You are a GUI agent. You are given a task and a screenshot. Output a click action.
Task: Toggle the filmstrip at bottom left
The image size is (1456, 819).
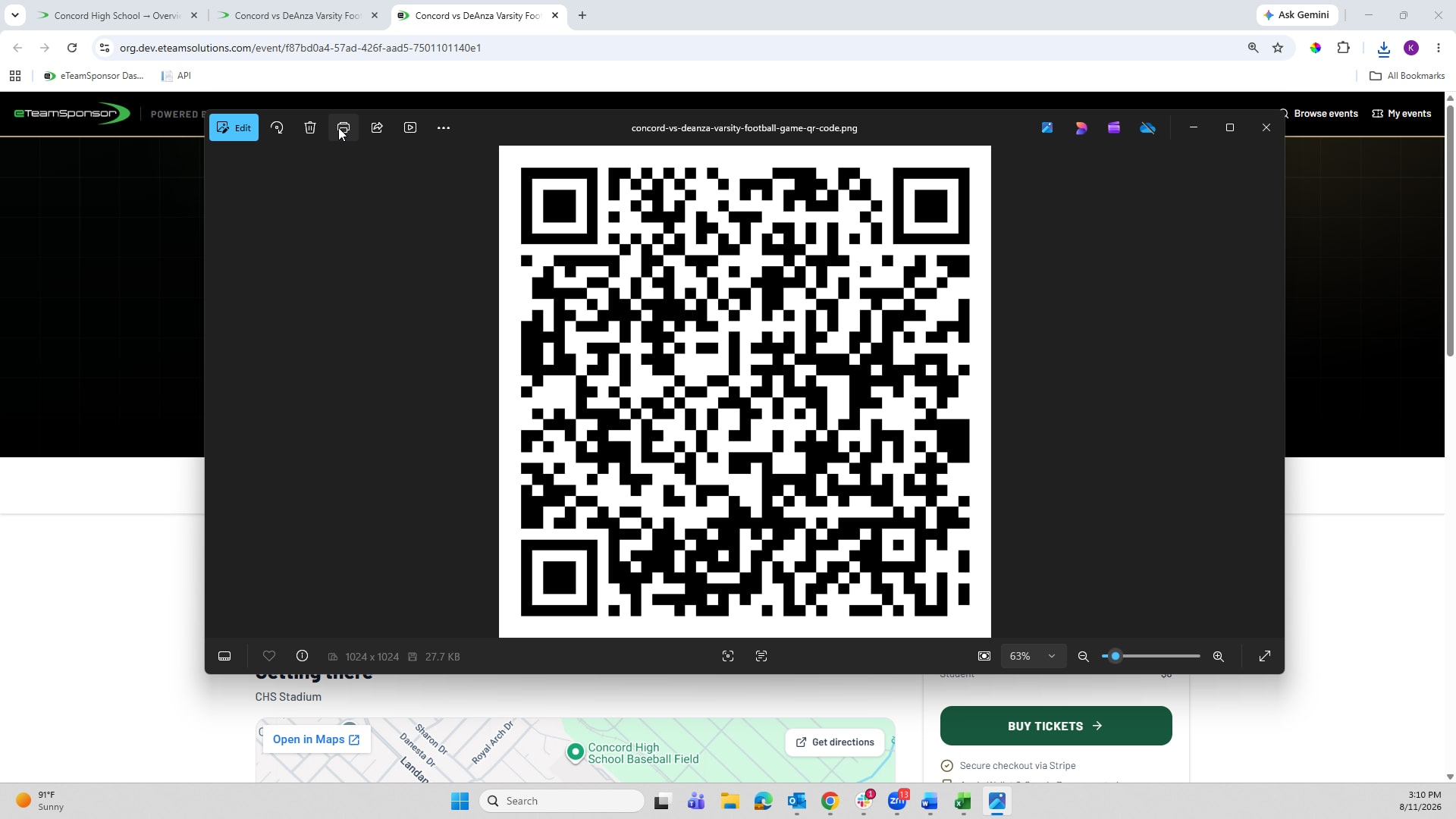point(224,656)
